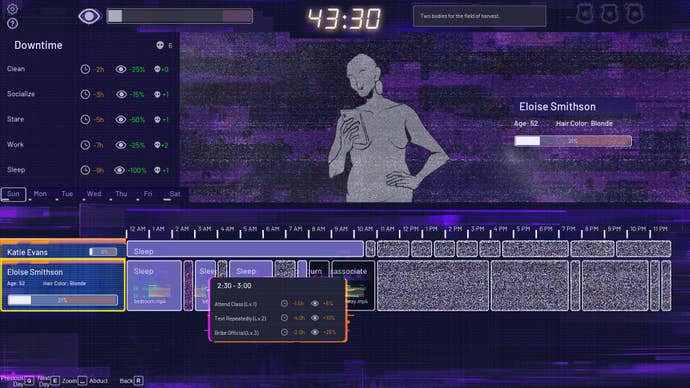Screen dimensions: 690x388
Task: Click the middle police badge icon
Action: 609,14
